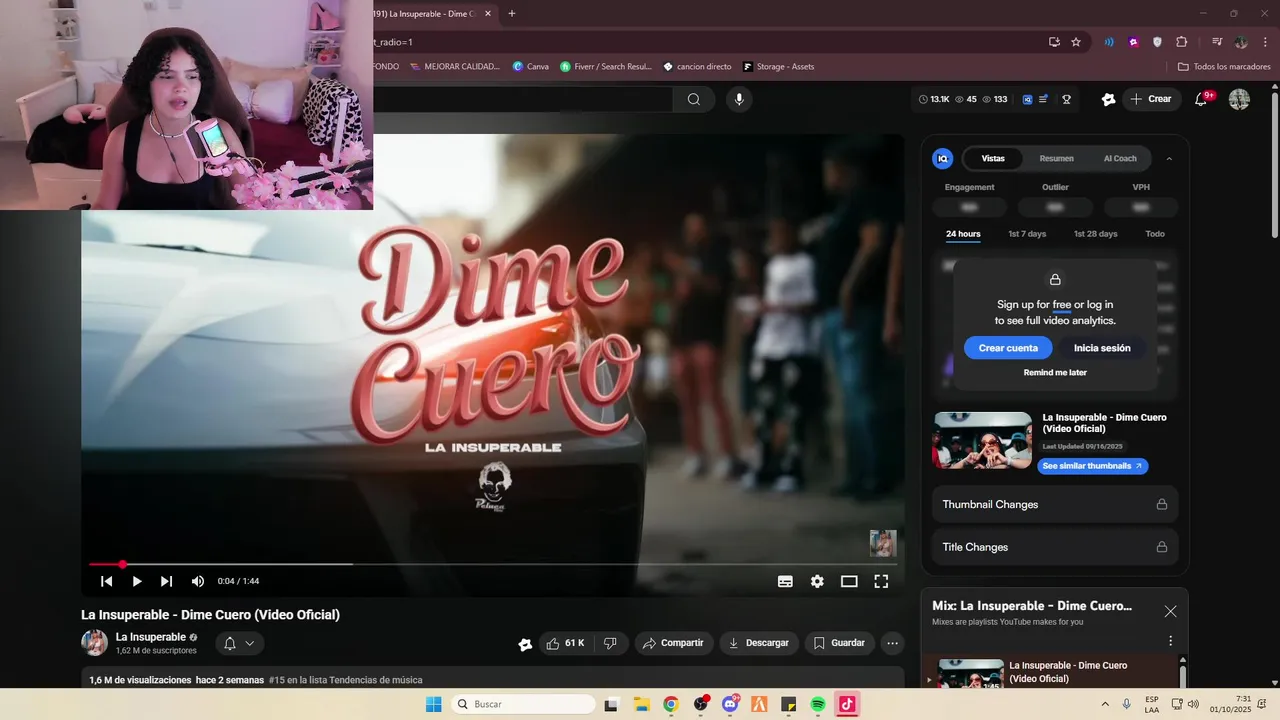
Task: Close the Mix playlist panel
Action: [1170, 611]
